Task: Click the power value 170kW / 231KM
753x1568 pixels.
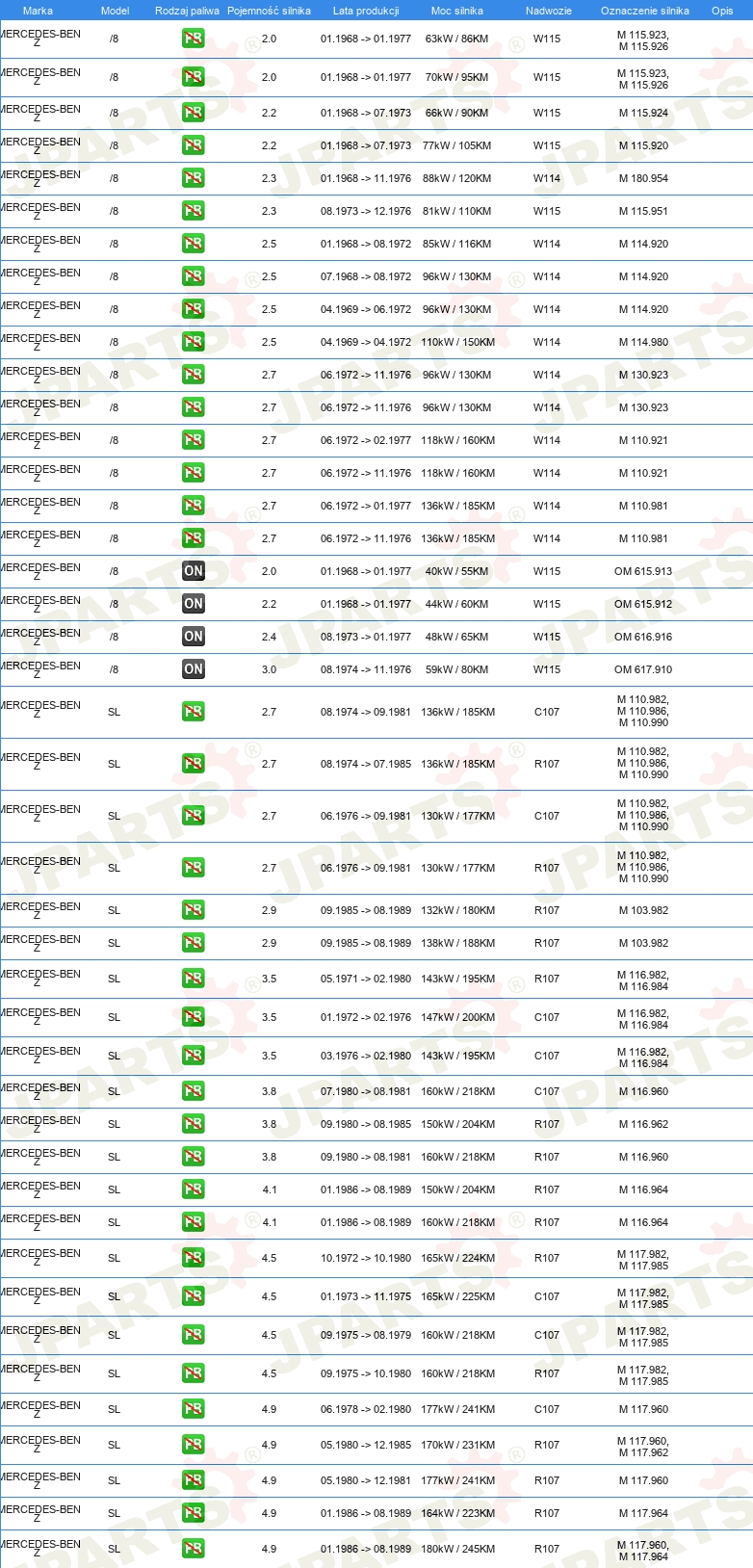Action: [457, 1446]
